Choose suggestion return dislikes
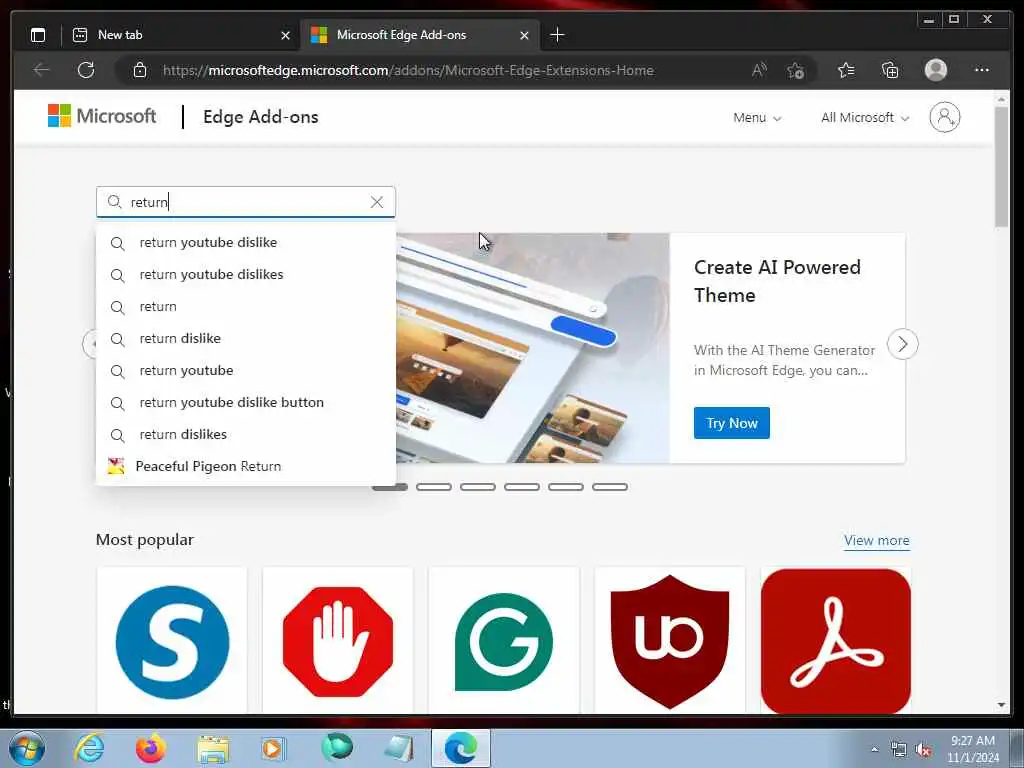 (246, 434)
